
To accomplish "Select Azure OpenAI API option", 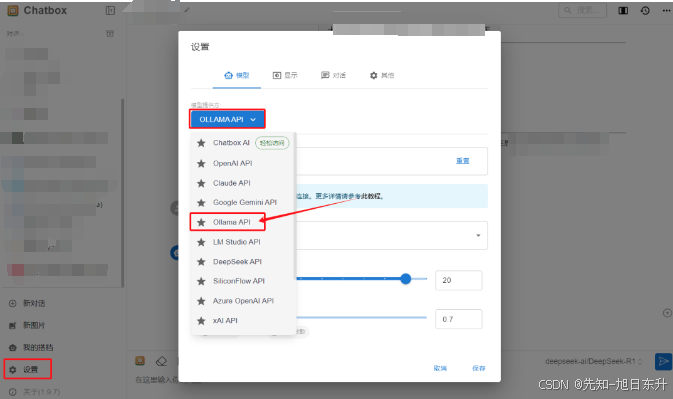I will coord(243,301).
